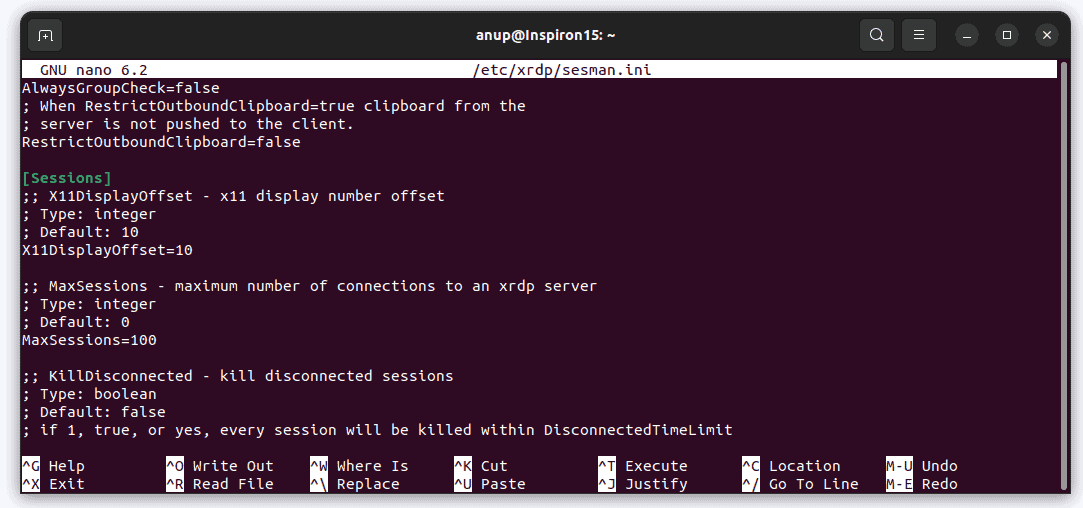
Task: Open the terminal hamburger menu
Action: (x=918, y=35)
